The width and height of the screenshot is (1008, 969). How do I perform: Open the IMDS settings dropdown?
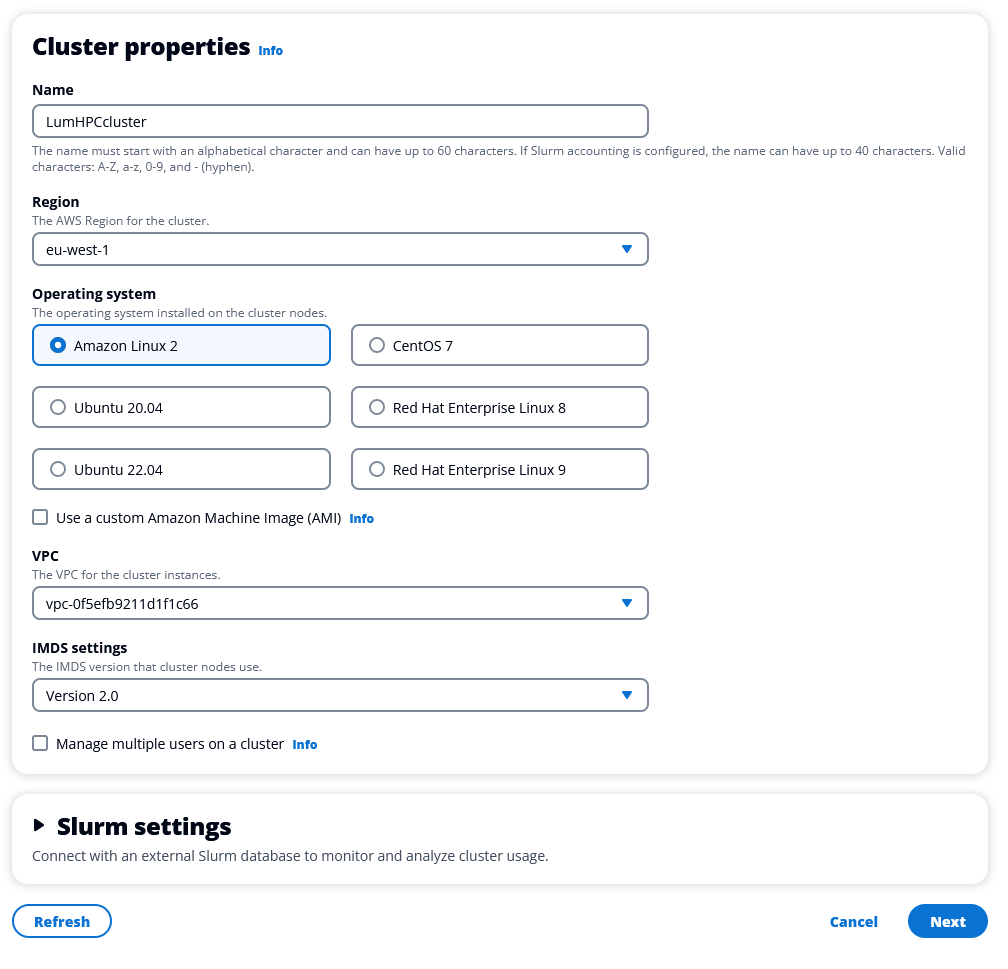(340, 695)
